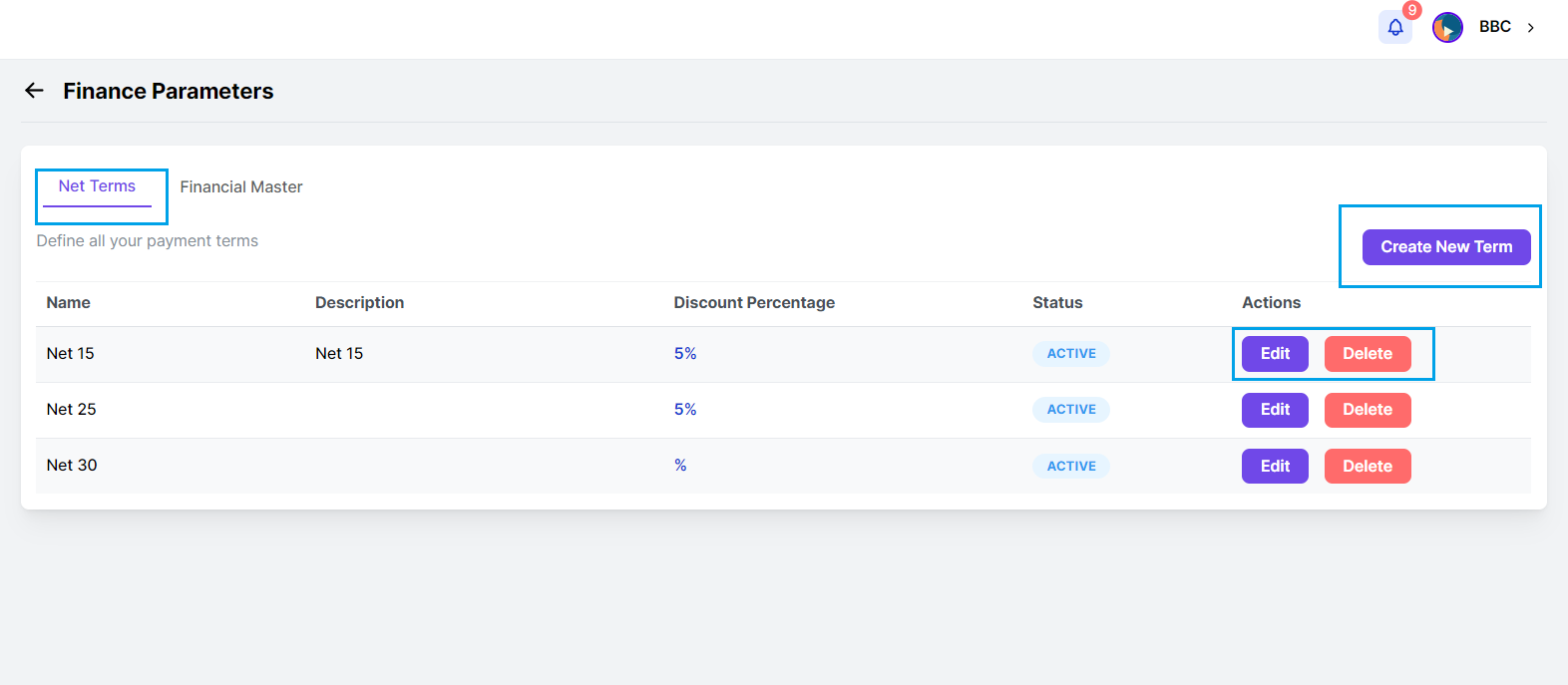The width and height of the screenshot is (1568, 685).
Task: Expand the BBC account chevron
Action: point(1531,27)
